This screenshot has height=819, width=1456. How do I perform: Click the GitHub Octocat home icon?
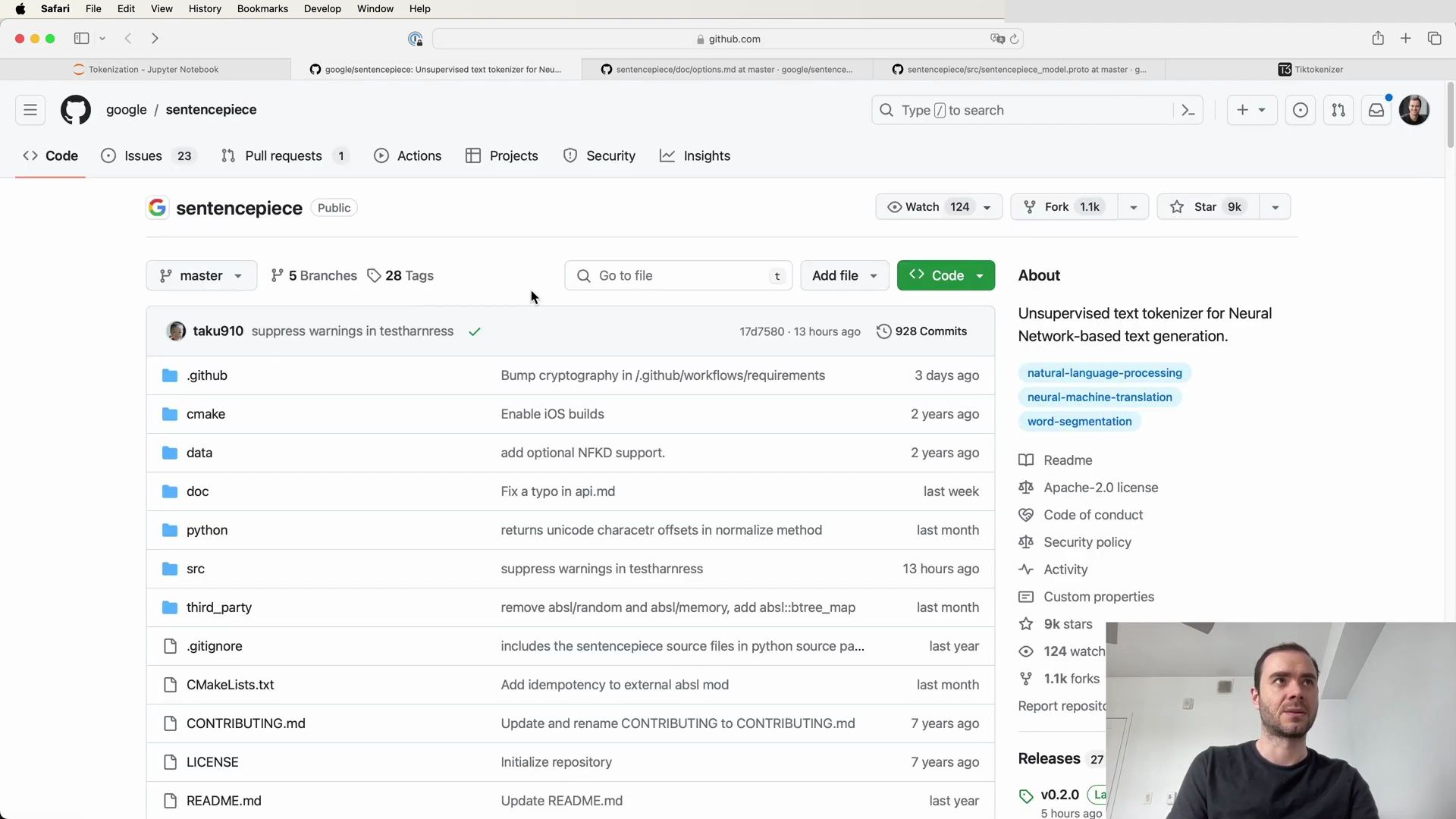point(74,109)
